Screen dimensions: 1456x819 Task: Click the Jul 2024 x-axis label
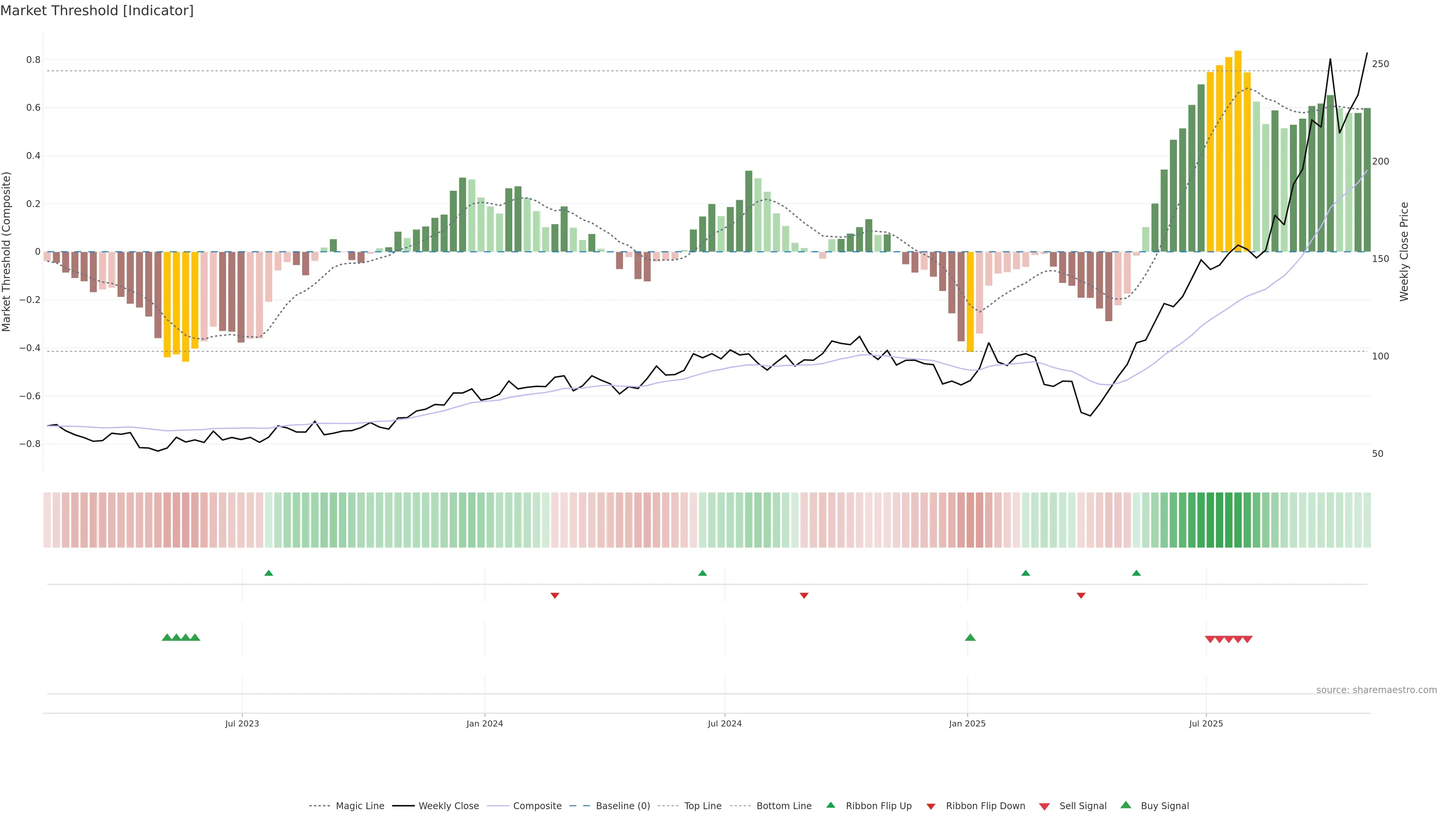point(725,723)
